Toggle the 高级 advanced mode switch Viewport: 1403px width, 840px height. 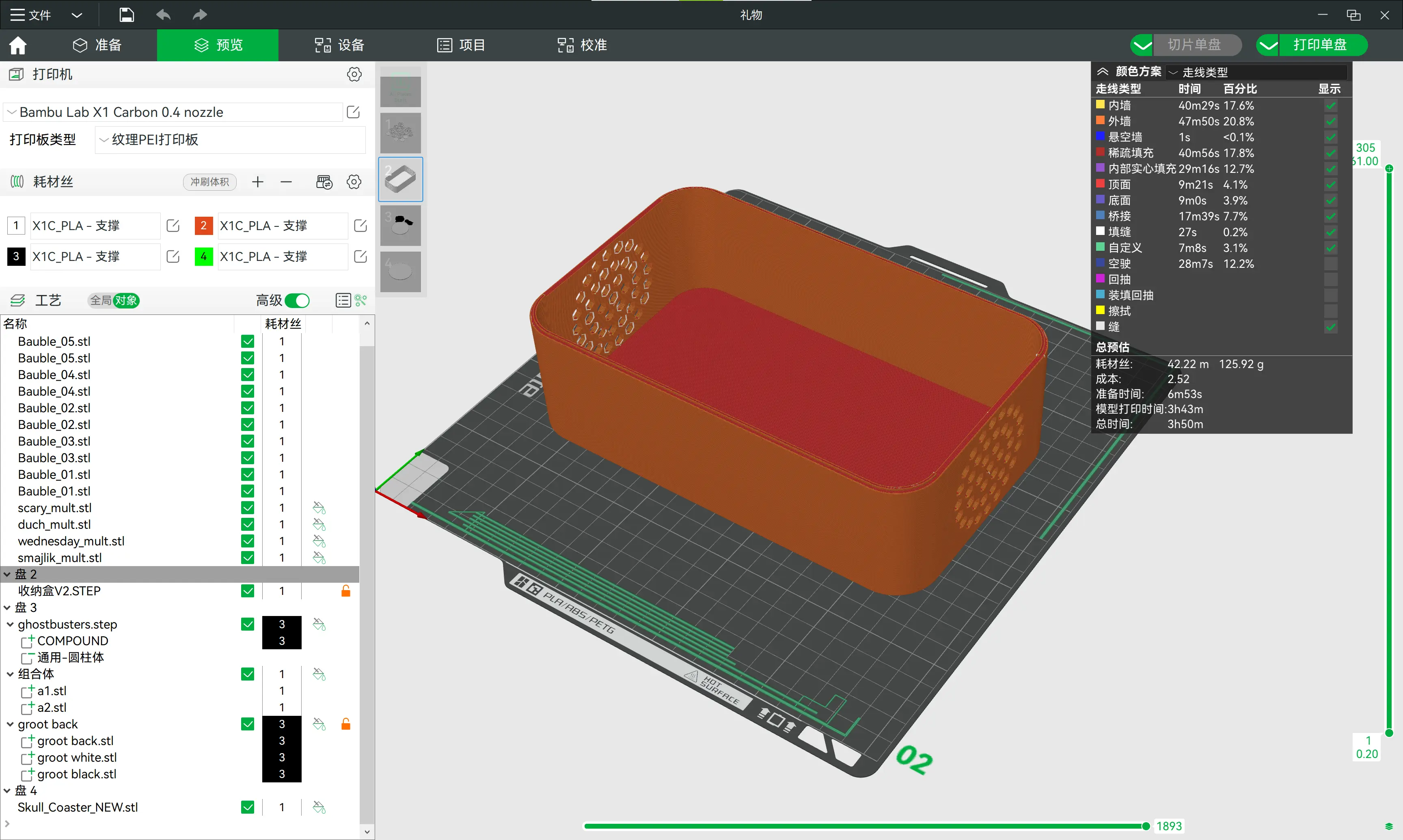pyautogui.click(x=297, y=300)
